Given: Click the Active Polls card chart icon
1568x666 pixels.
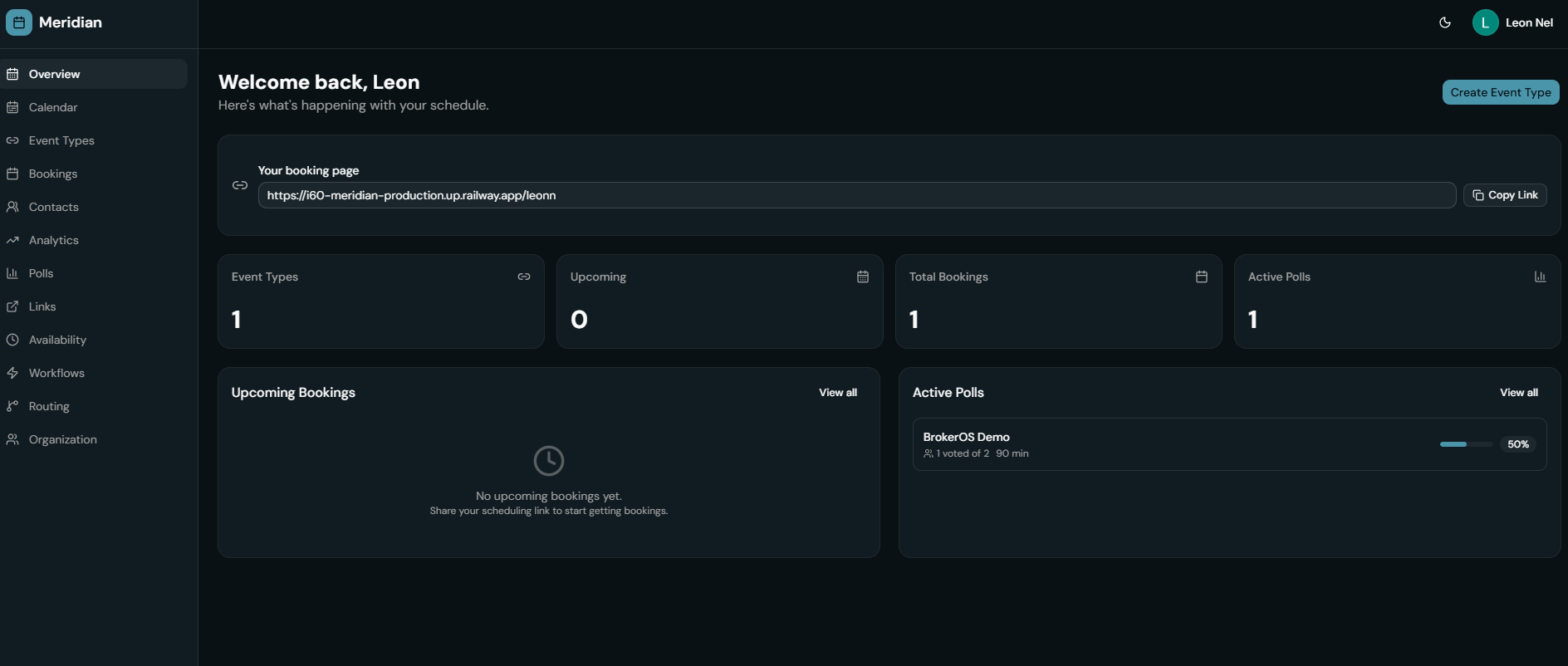Looking at the screenshot, I should pos(1540,277).
